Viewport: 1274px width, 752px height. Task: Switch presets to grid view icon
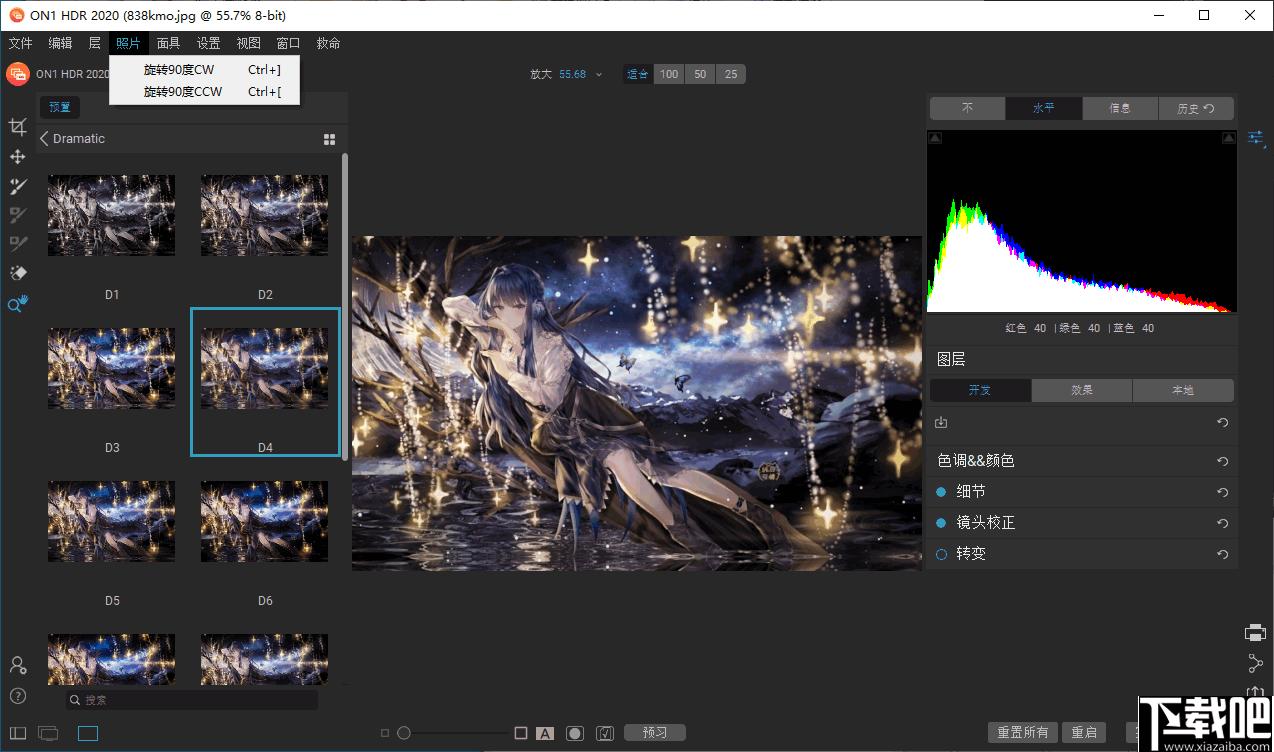[x=329, y=139]
